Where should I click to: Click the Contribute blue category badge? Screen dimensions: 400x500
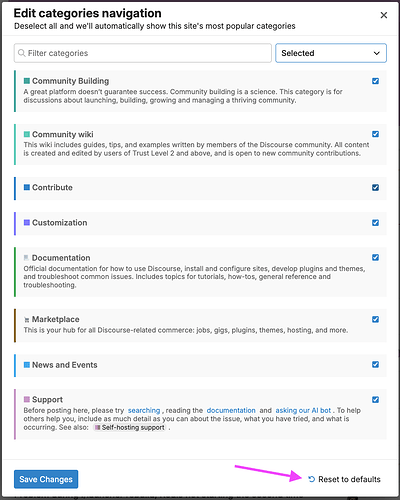(27, 187)
